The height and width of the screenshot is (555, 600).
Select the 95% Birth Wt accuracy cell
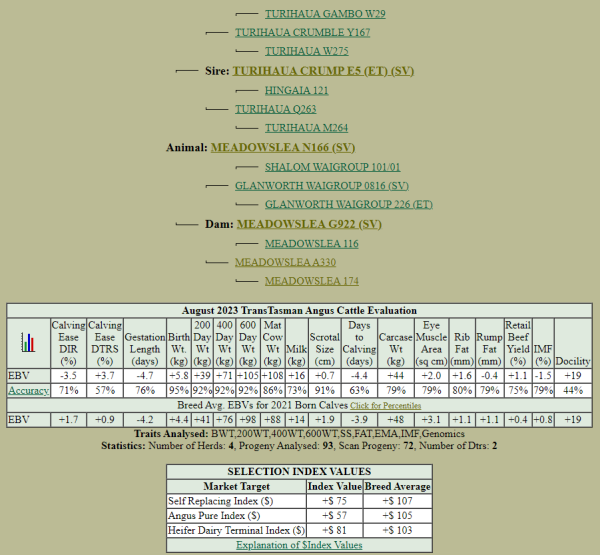point(179,390)
